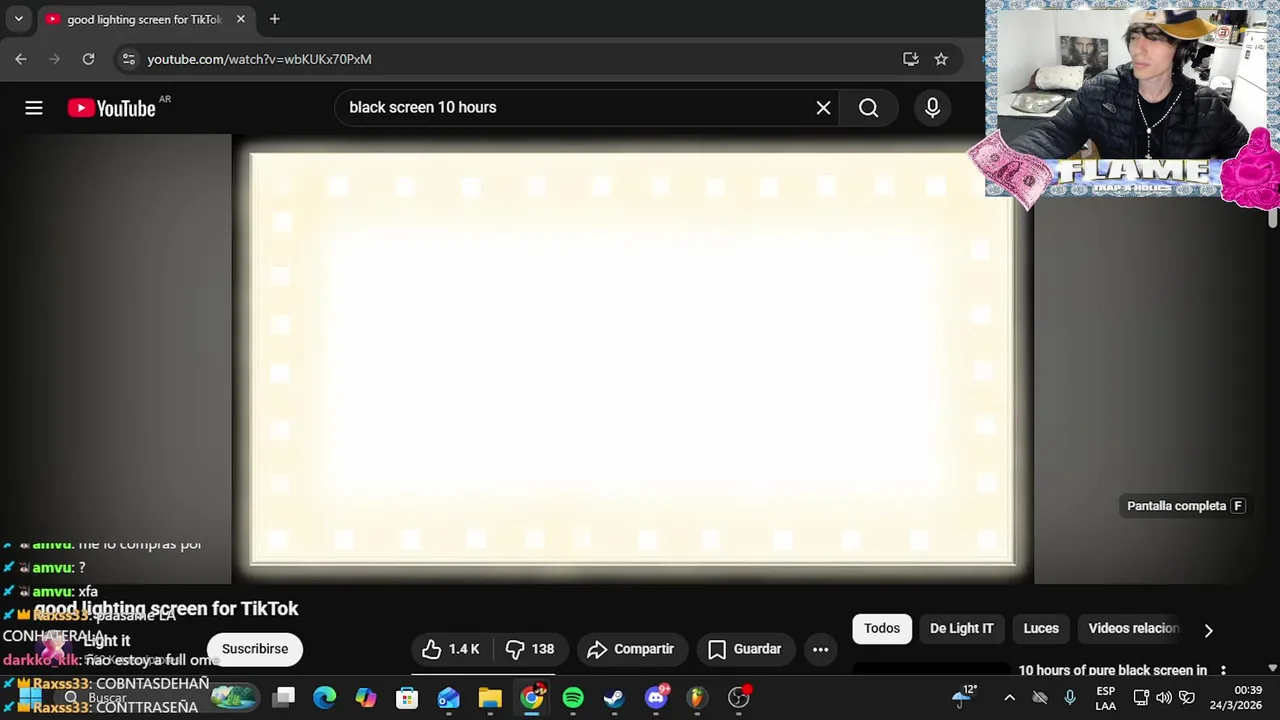Screen dimensions: 1280x720
Task: Switch to Chrome in the taskbar
Action: point(532,697)
